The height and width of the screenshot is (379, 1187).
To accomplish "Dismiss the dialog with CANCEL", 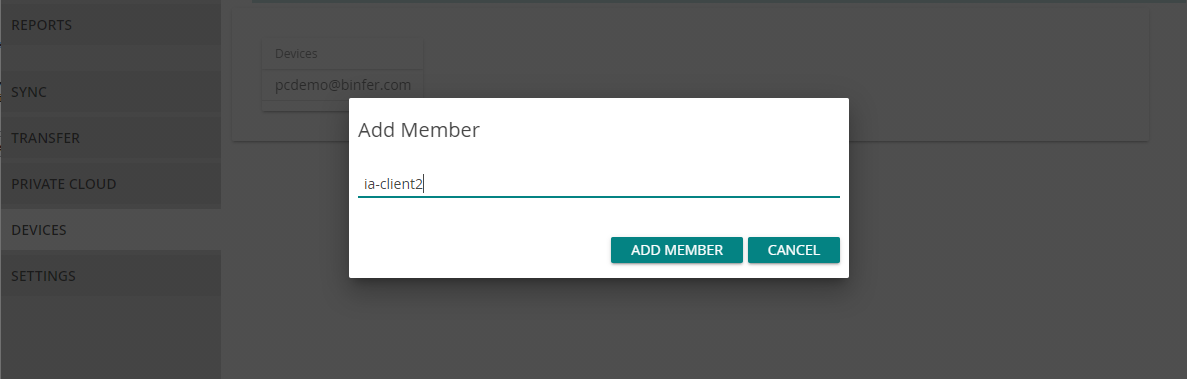I will 793,250.
